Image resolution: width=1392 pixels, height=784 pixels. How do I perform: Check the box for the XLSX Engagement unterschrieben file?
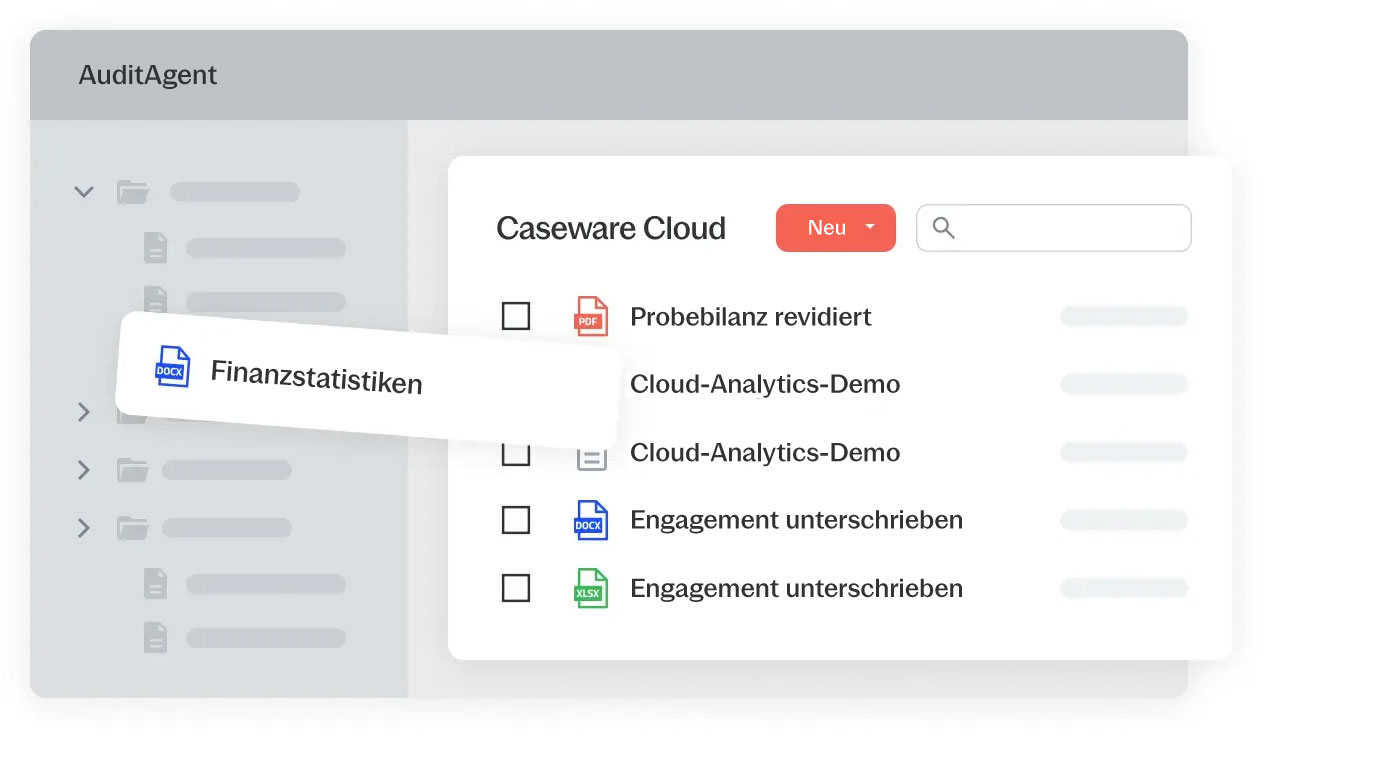pyautogui.click(x=516, y=588)
